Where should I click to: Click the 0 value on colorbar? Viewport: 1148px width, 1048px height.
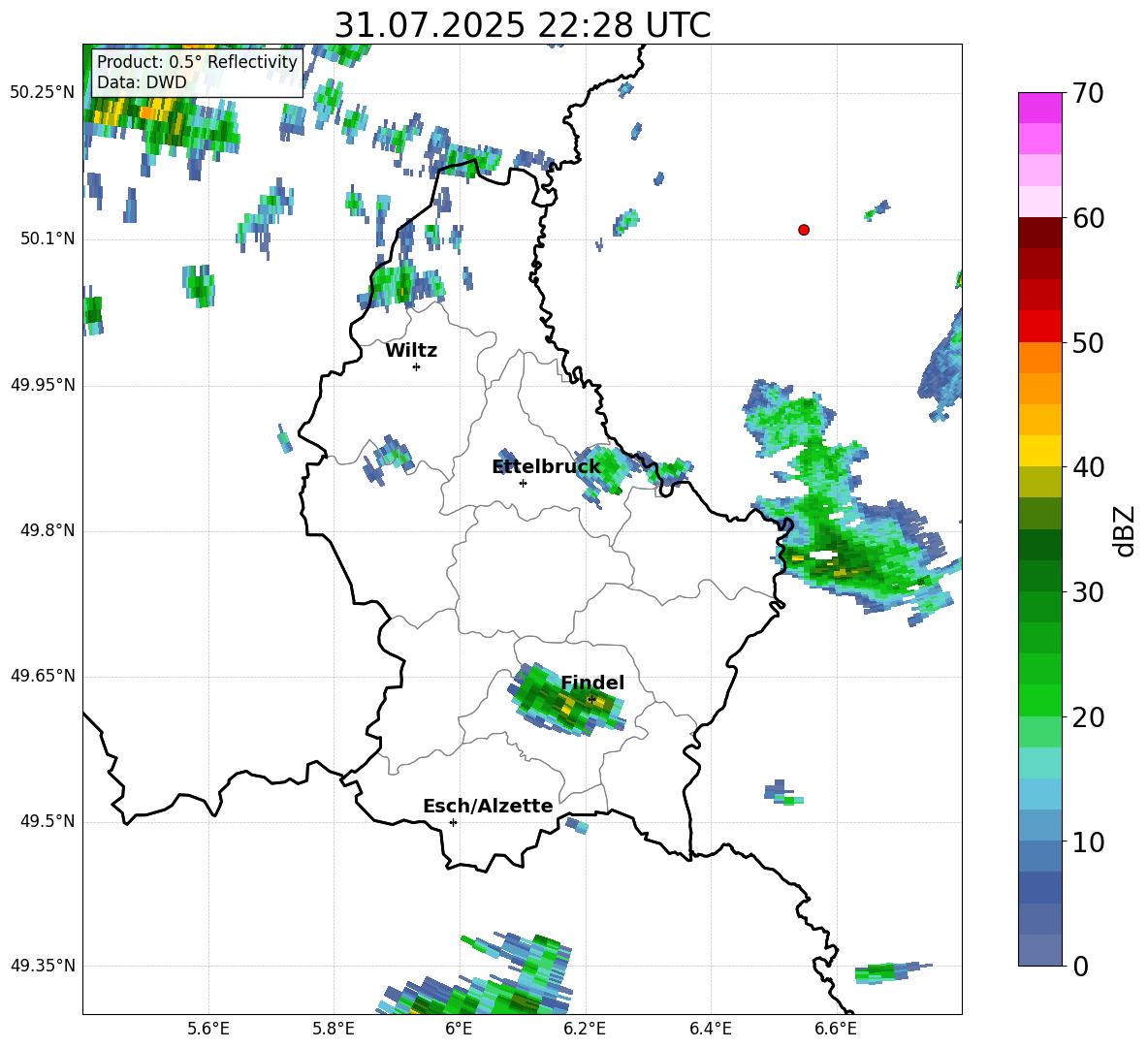coord(1081,966)
